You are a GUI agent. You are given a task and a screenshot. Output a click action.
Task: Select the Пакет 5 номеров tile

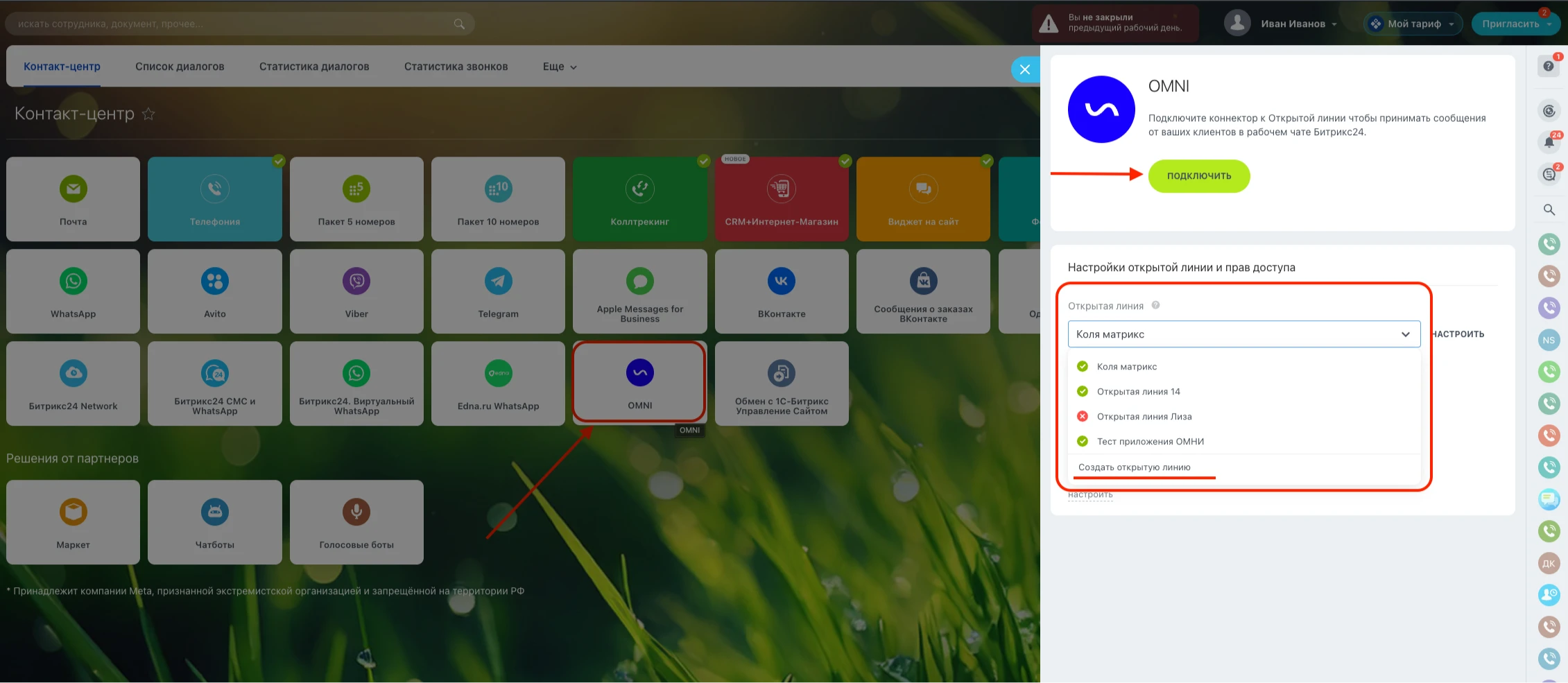pyautogui.click(x=356, y=199)
